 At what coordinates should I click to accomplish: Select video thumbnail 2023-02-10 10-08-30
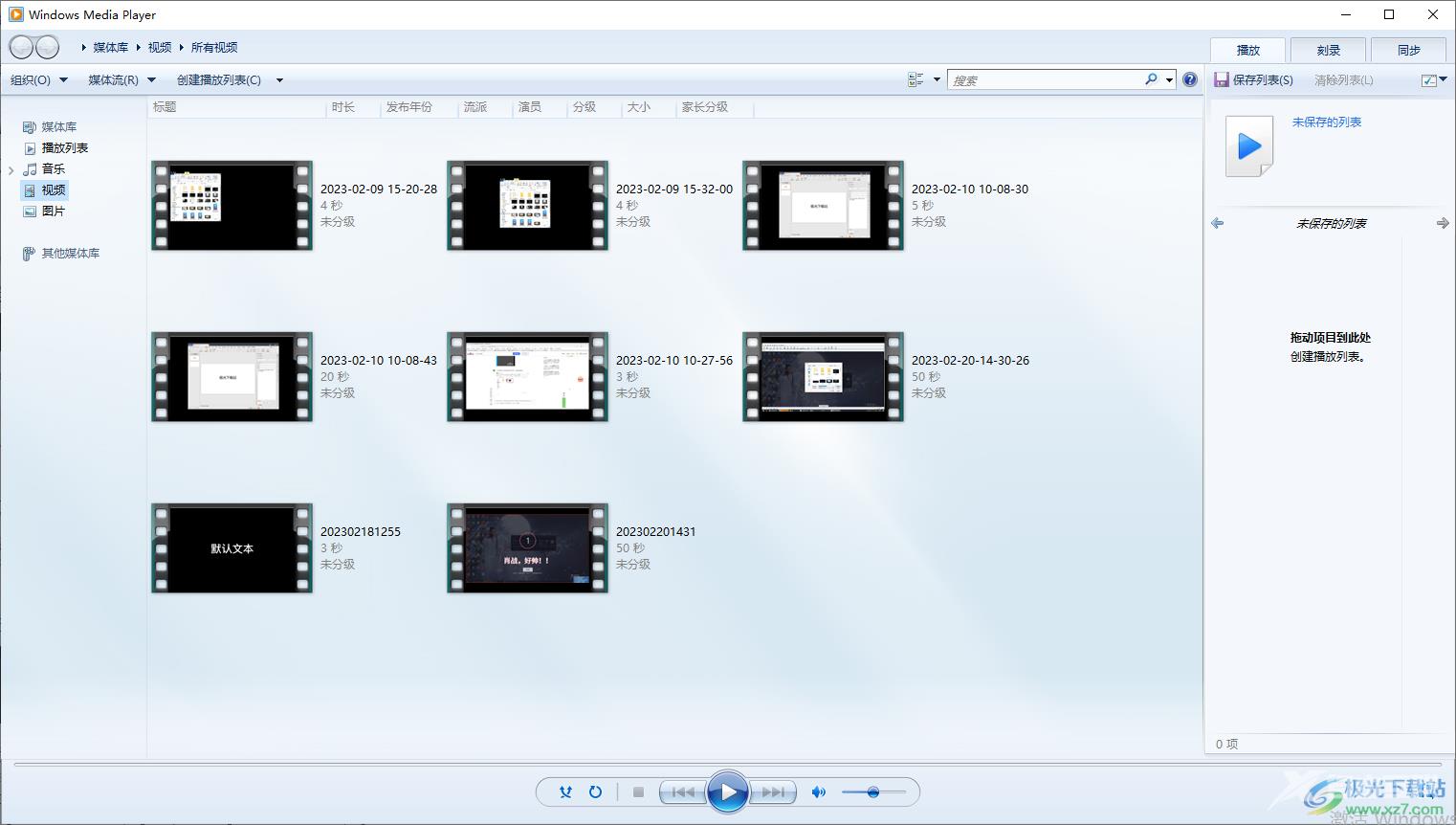click(x=824, y=205)
